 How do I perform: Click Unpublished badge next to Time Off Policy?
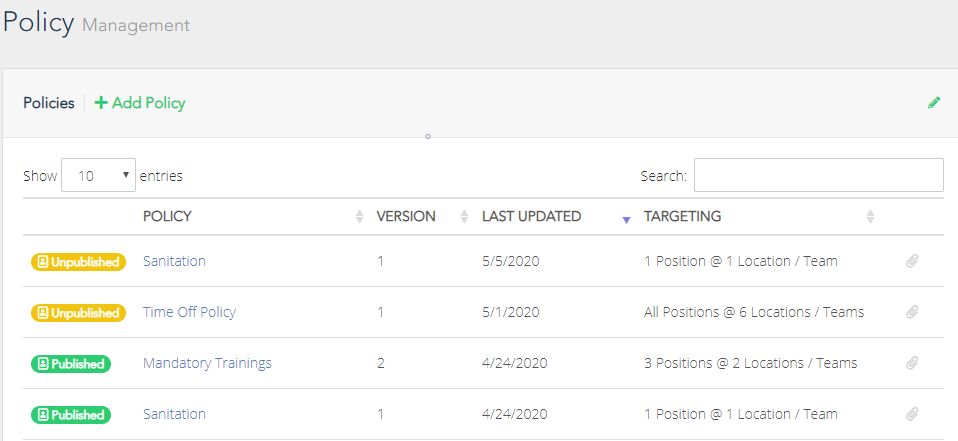point(78,313)
